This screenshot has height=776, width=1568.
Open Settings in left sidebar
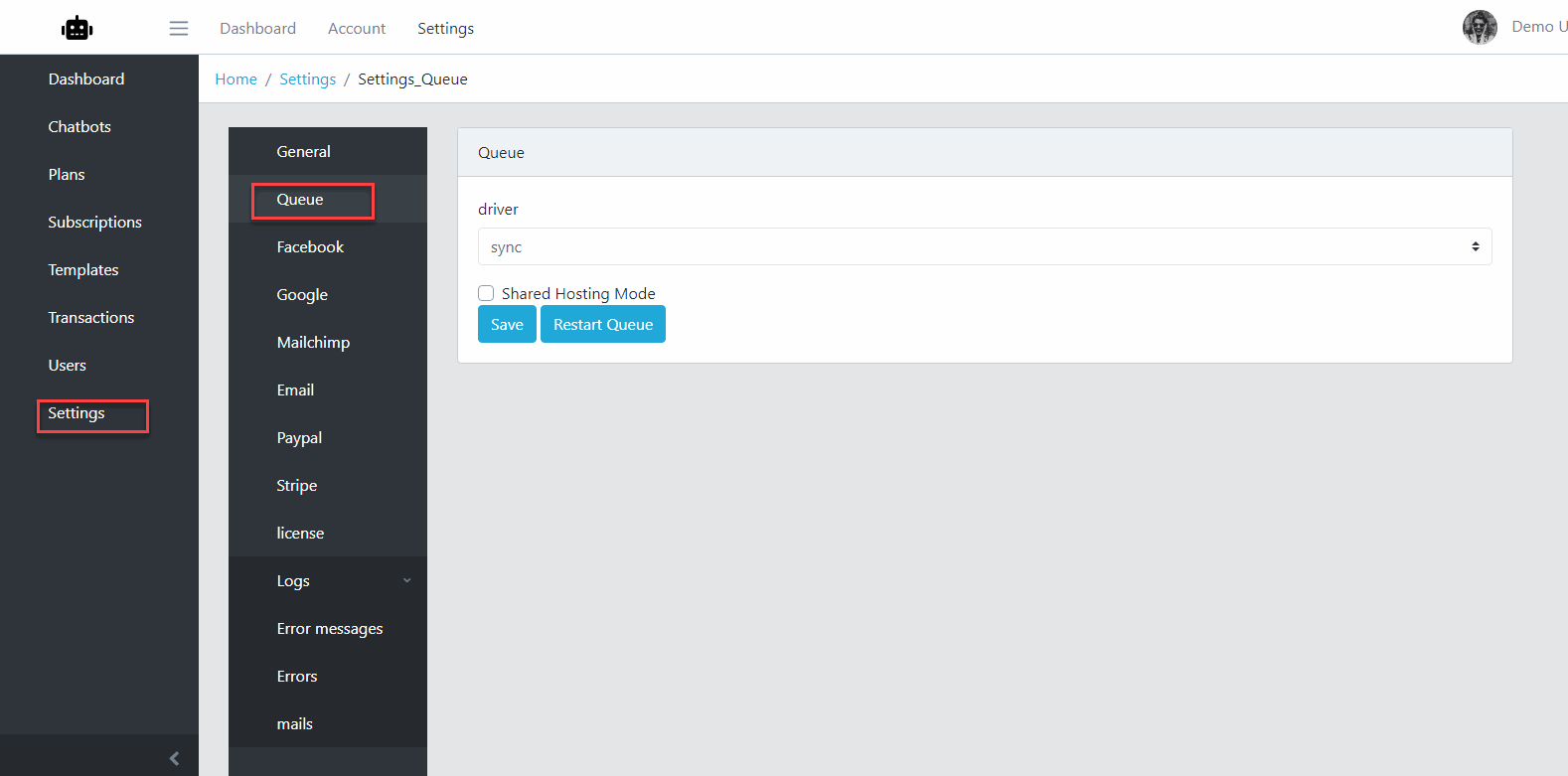(x=77, y=413)
